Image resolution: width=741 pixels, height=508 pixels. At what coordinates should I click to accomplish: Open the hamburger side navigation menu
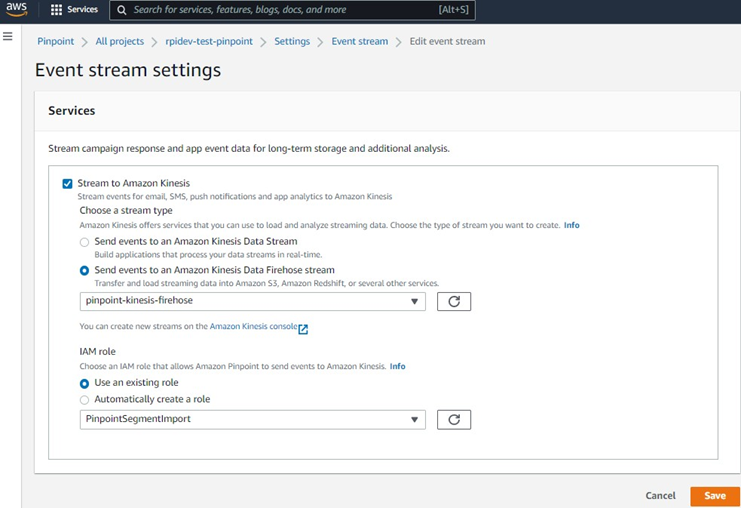(8, 36)
